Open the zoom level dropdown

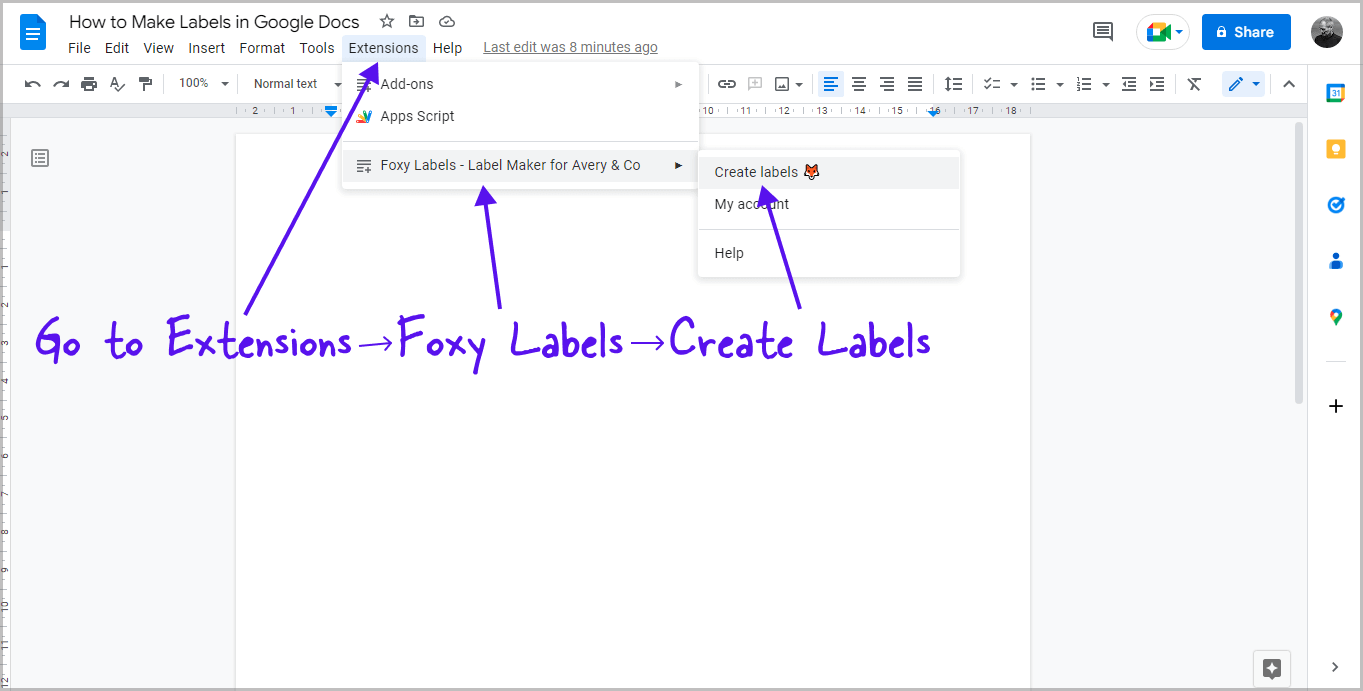click(x=200, y=83)
